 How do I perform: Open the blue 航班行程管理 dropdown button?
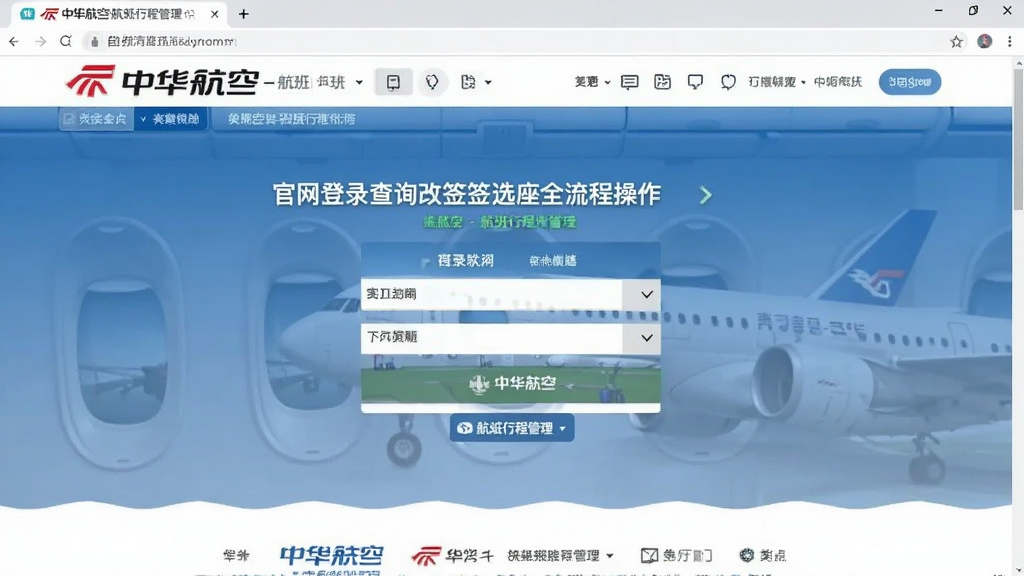[x=512, y=428]
